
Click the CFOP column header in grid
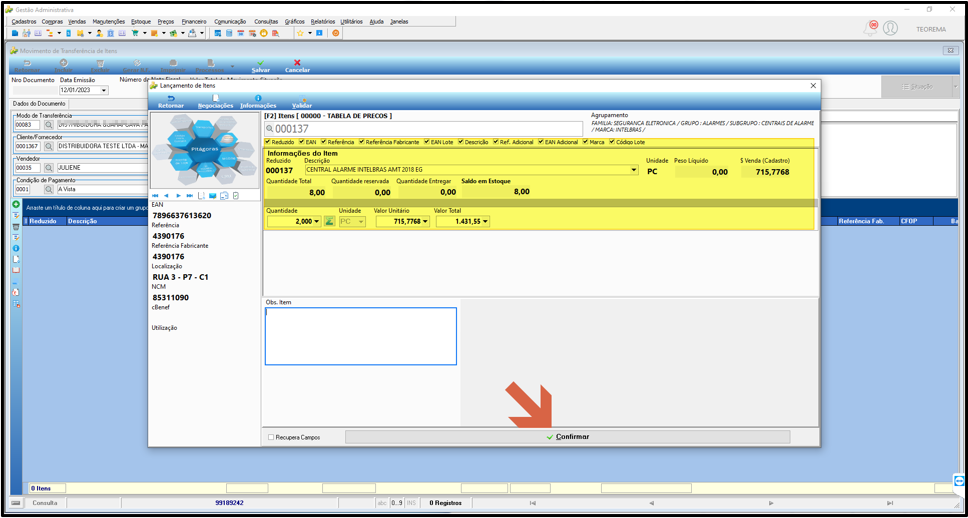[915, 220]
